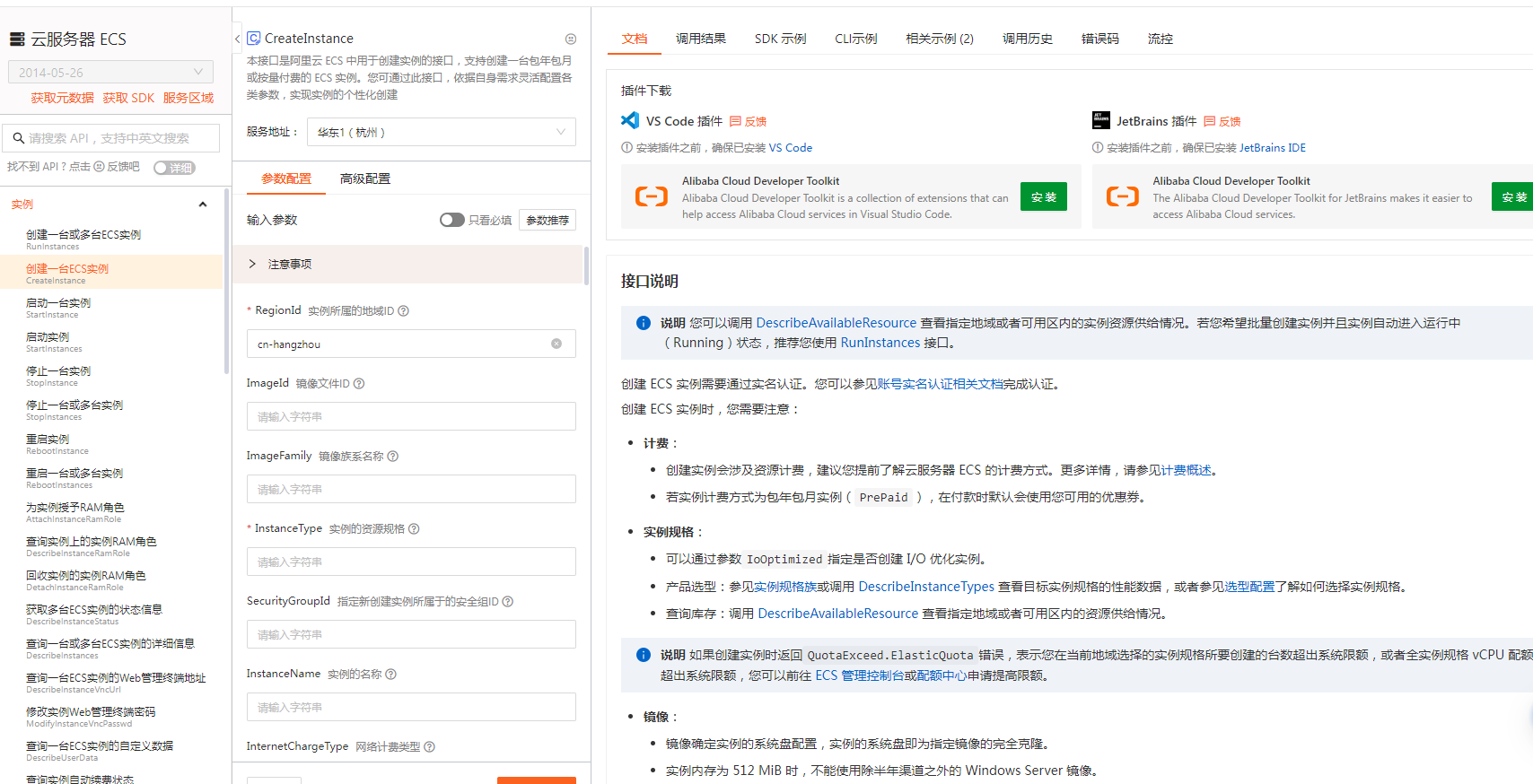Click the 获取元数据 link
This screenshot has height=784, width=1533.
[62, 98]
